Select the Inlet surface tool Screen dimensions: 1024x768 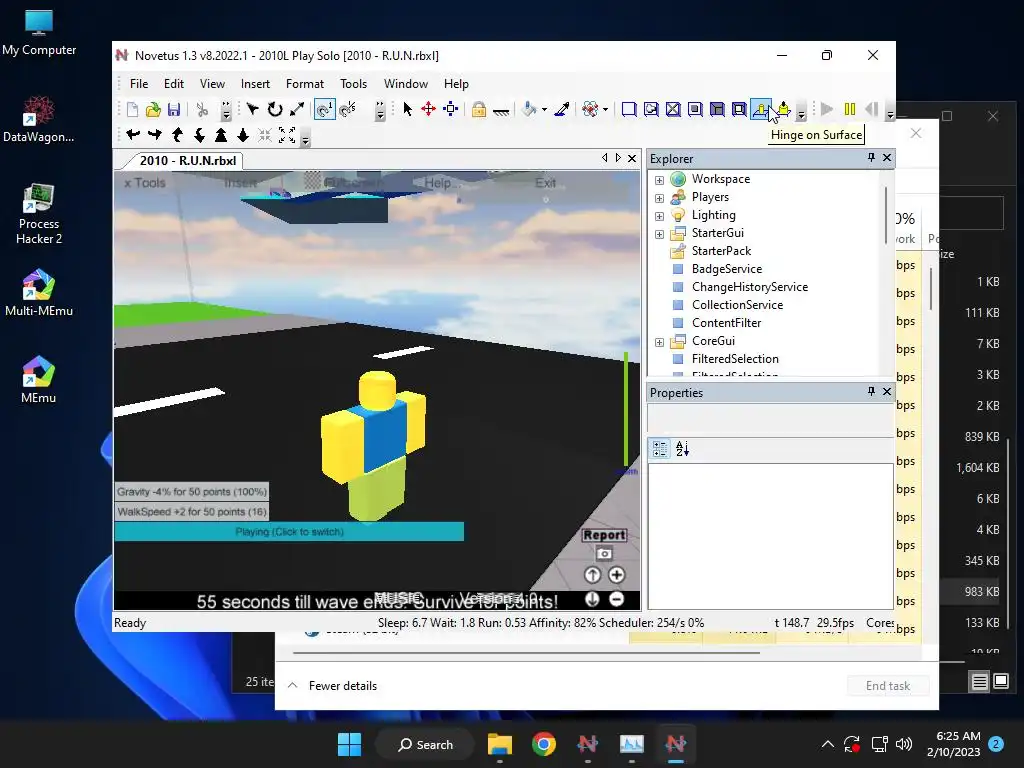[717, 109]
